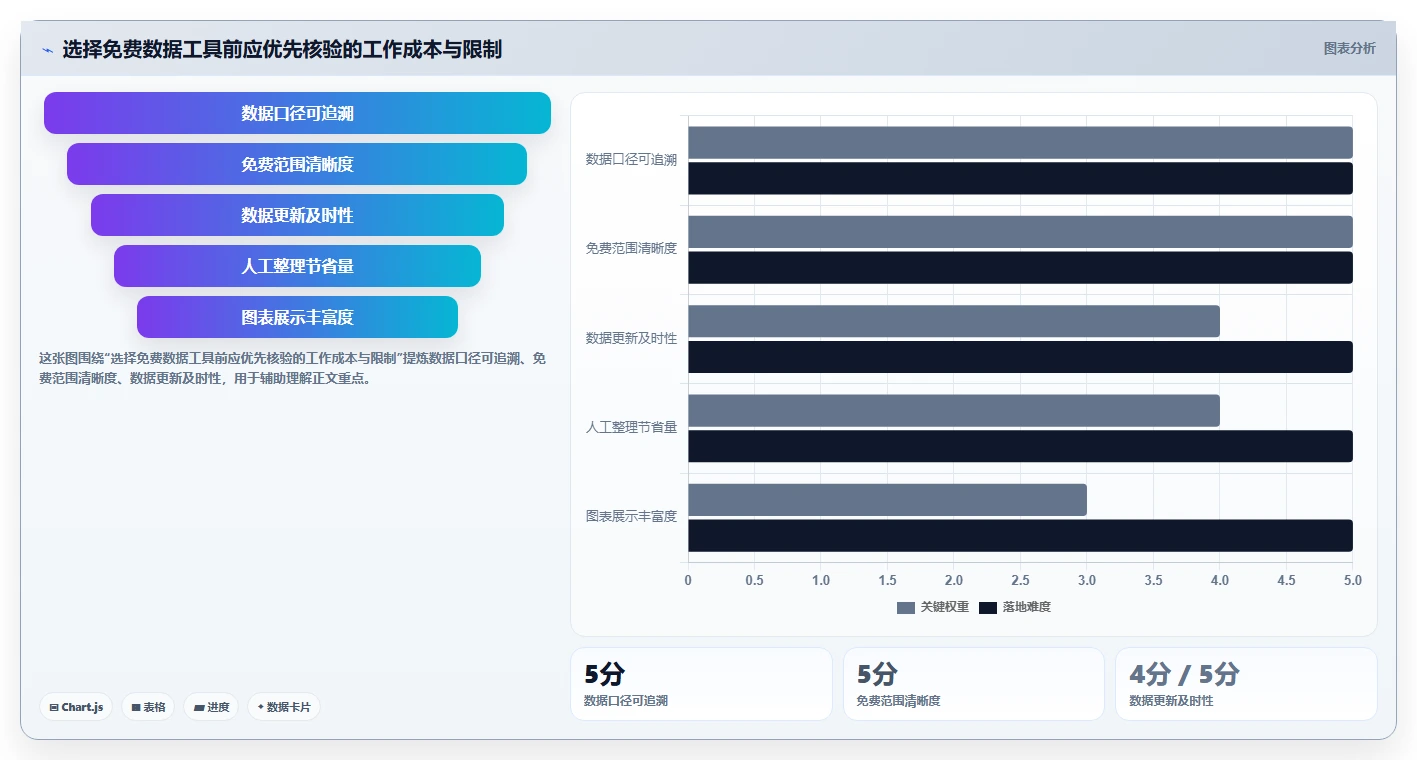
Task: Click the x-axis tick value 5.0
Action: 1352,580
